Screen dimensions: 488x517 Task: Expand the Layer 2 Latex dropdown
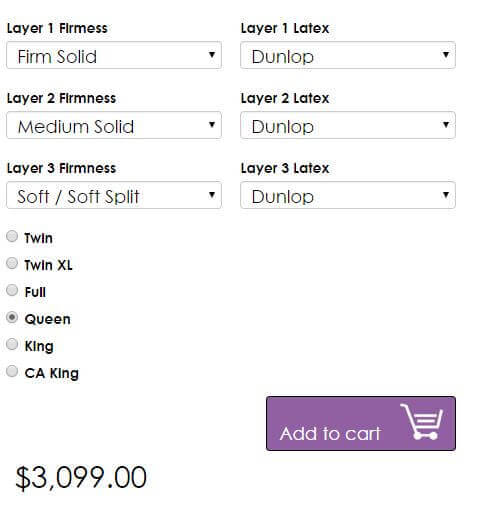348,125
